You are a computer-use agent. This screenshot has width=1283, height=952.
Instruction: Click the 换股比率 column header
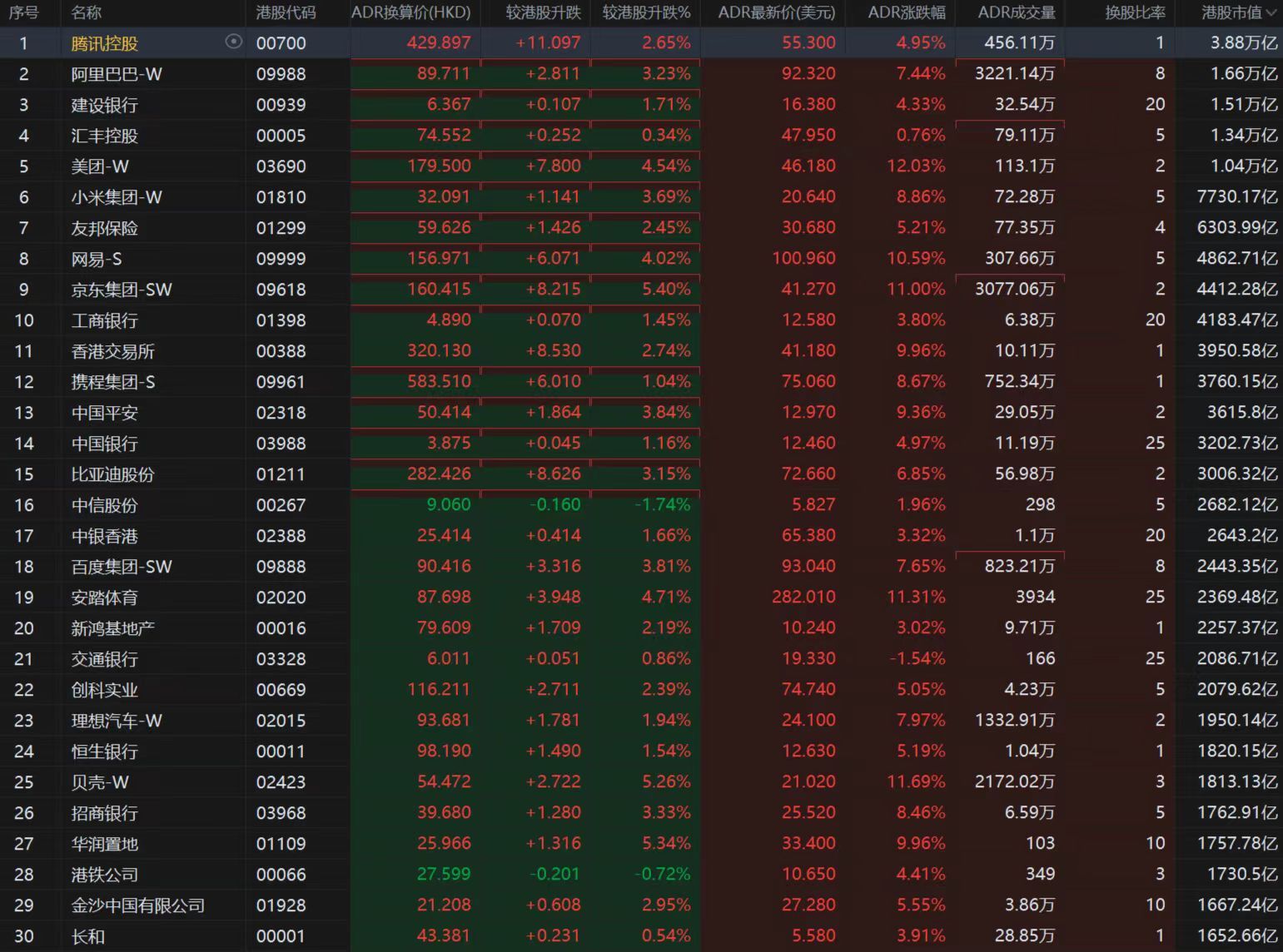[x=1135, y=12]
